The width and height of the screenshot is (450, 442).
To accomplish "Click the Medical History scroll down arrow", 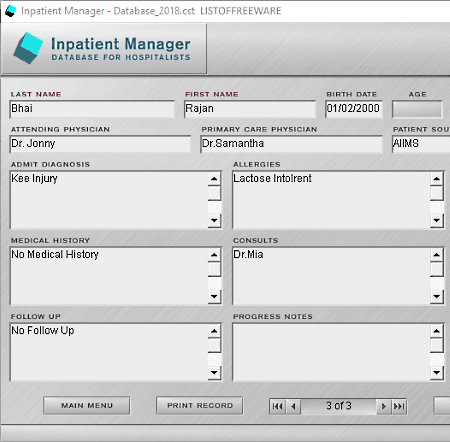I will [x=214, y=296].
